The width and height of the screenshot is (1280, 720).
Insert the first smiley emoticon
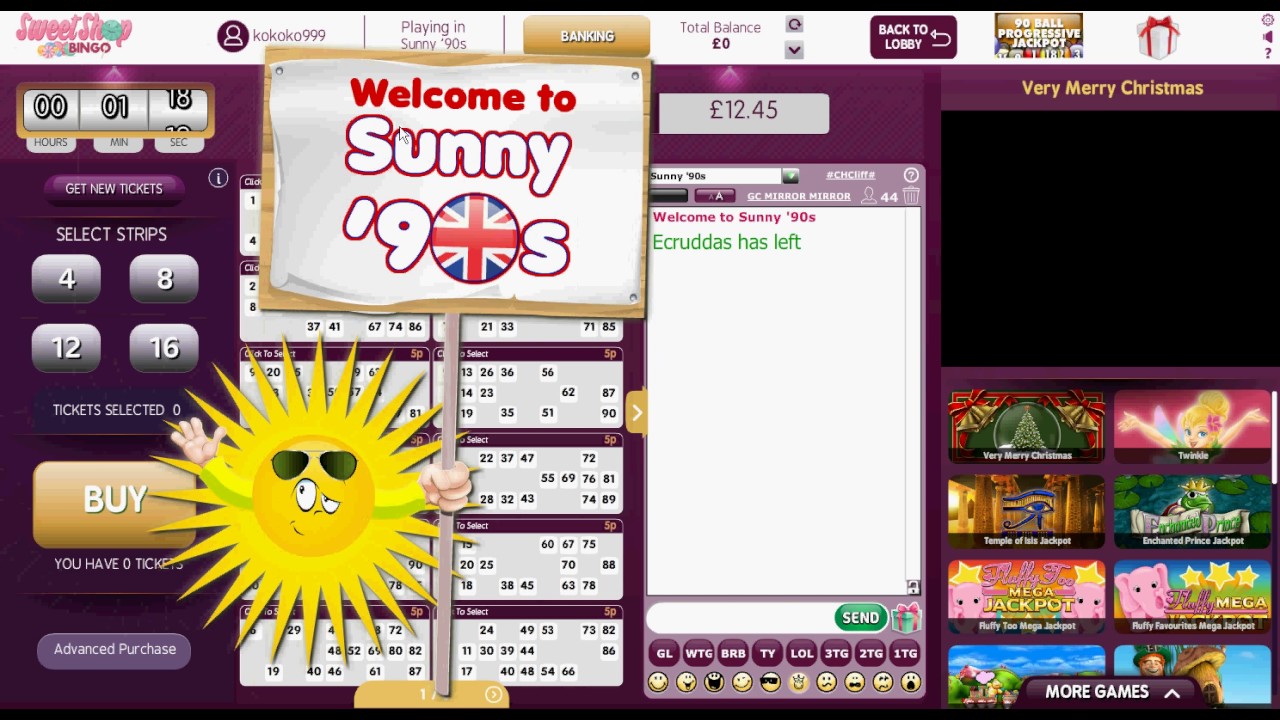(x=658, y=681)
